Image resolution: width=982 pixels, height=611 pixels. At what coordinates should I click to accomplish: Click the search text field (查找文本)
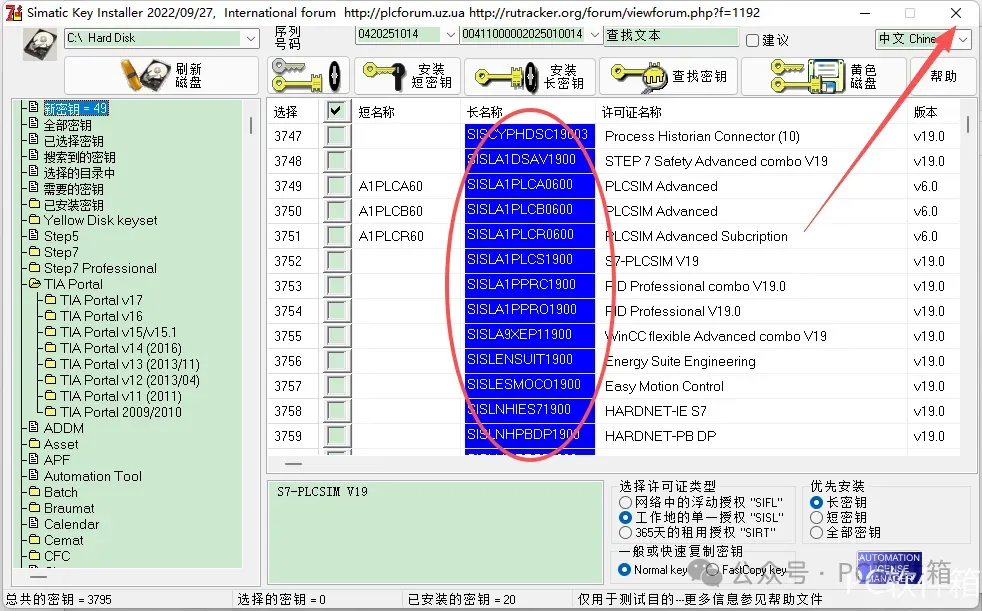(x=671, y=36)
